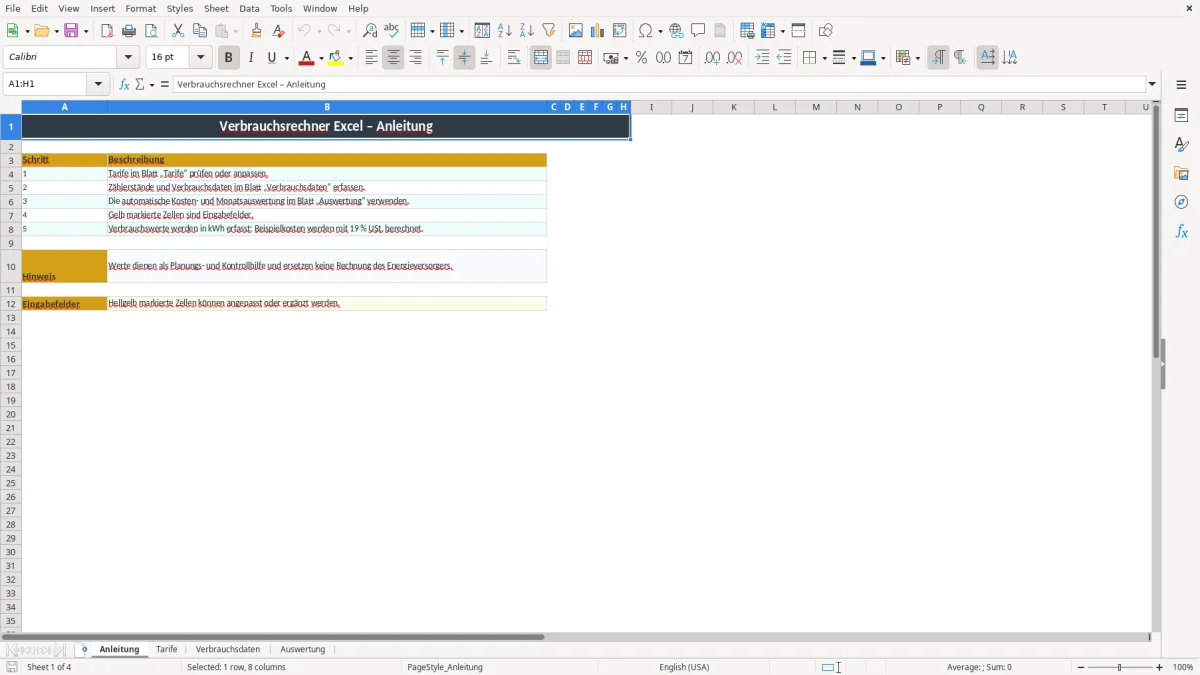Click the 100% zoom level text
This screenshot has height=675, width=1200.
pos(1183,667)
